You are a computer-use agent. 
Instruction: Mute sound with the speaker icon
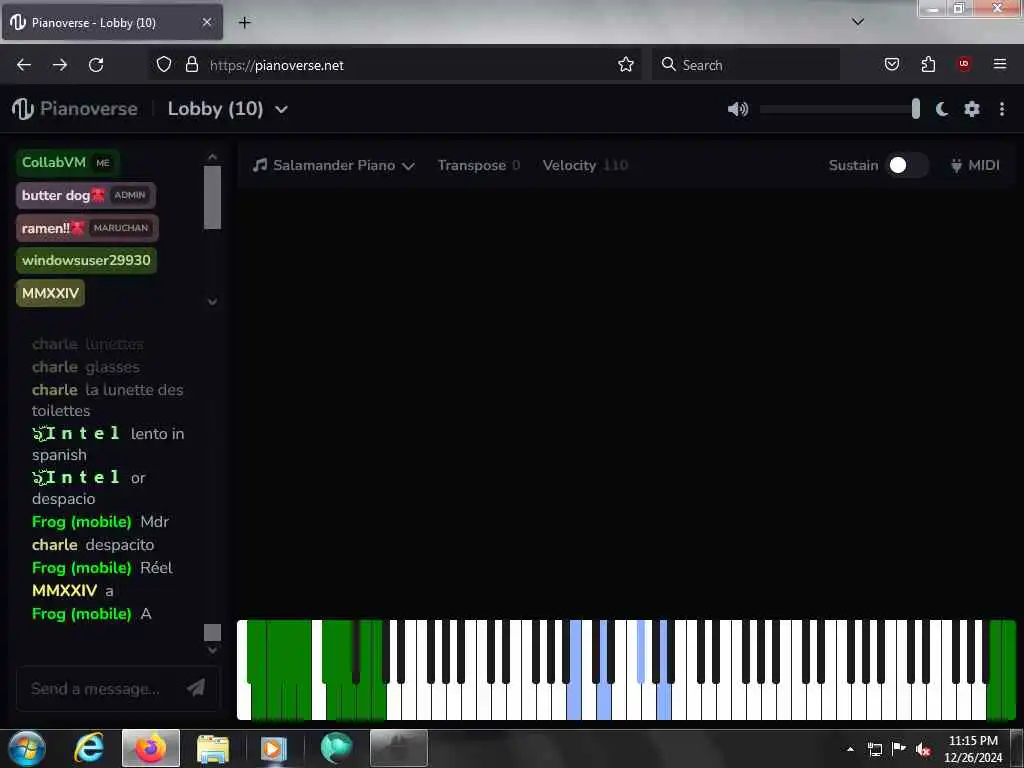click(738, 109)
